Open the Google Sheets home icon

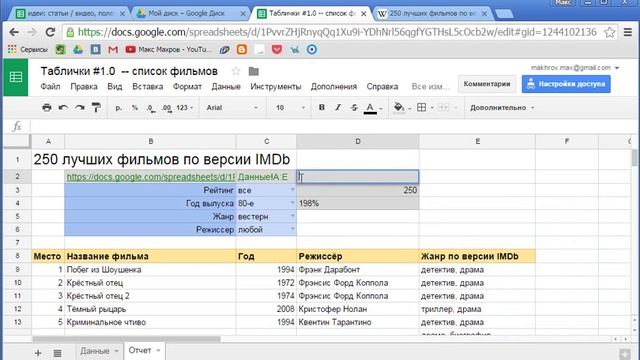click(16, 77)
